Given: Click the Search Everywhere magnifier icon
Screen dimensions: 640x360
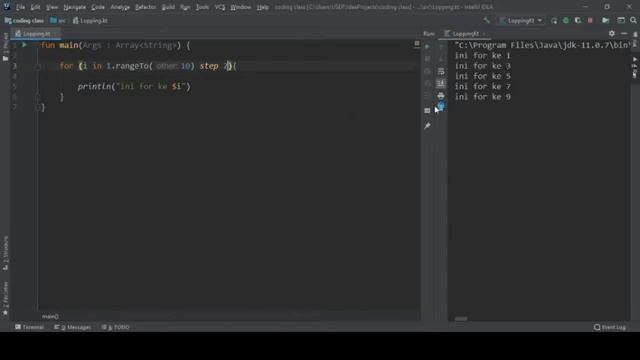Looking at the screenshot, I should click(633, 20).
